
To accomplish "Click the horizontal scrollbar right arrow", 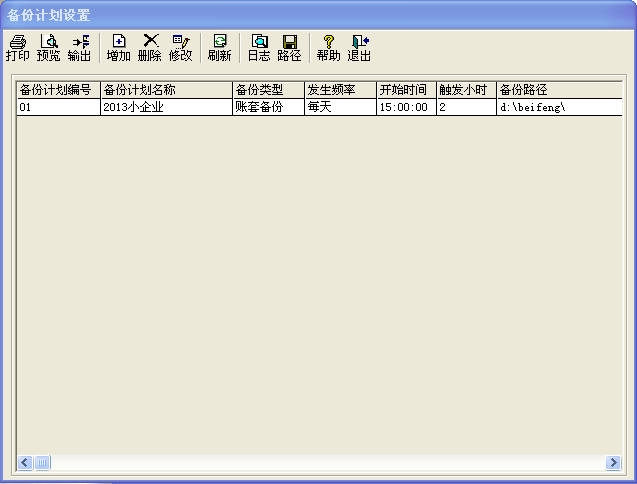I will coord(613,462).
